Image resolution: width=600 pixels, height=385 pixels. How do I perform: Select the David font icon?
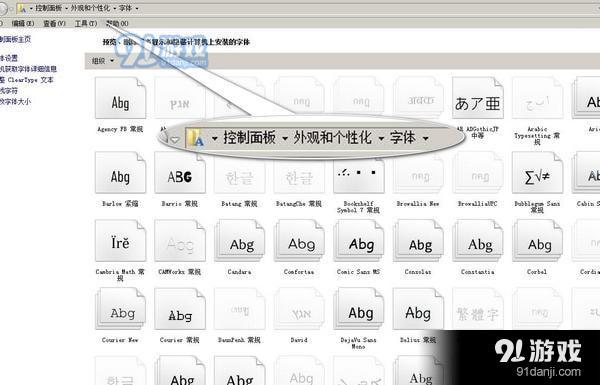pos(299,309)
